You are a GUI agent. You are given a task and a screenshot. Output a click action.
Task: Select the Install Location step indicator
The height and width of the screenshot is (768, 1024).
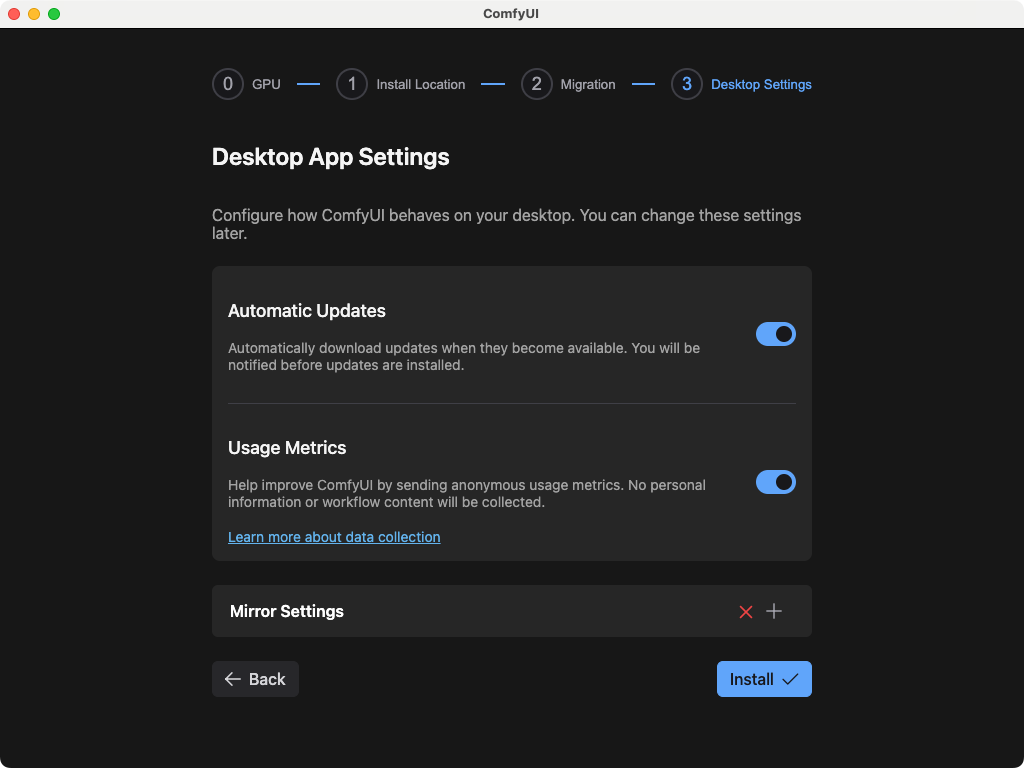click(351, 84)
